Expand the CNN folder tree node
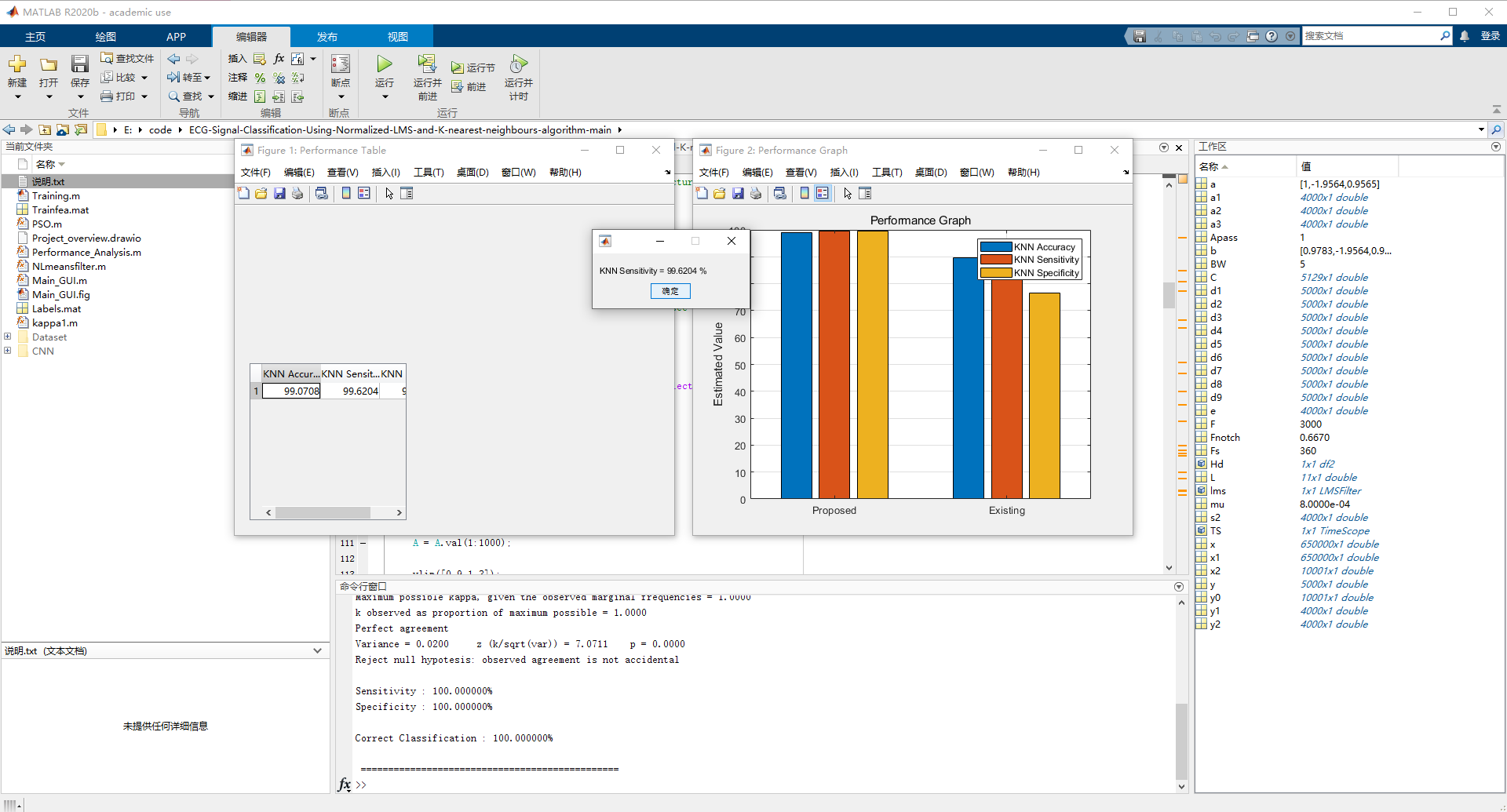 (x=8, y=351)
